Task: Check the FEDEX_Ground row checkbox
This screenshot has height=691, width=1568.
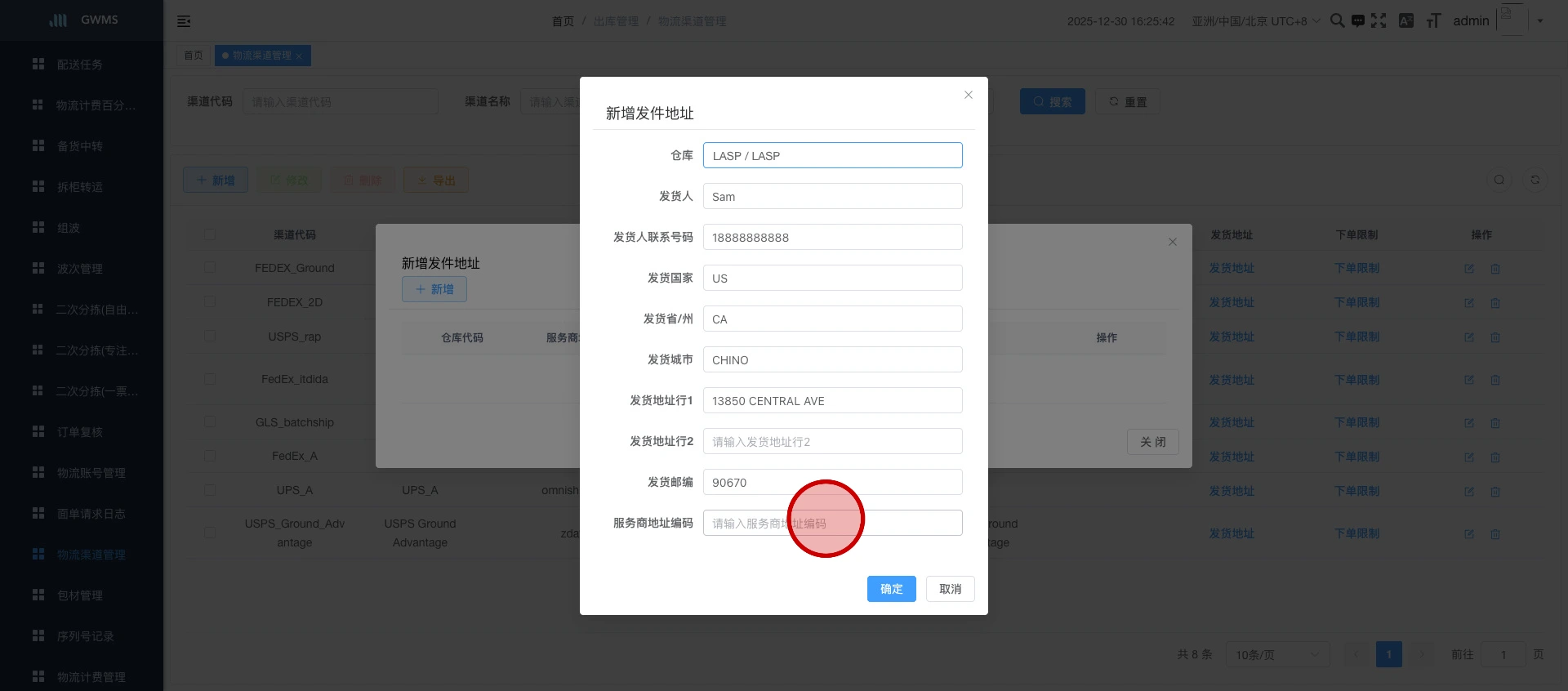Action: [x=210, y=268]
